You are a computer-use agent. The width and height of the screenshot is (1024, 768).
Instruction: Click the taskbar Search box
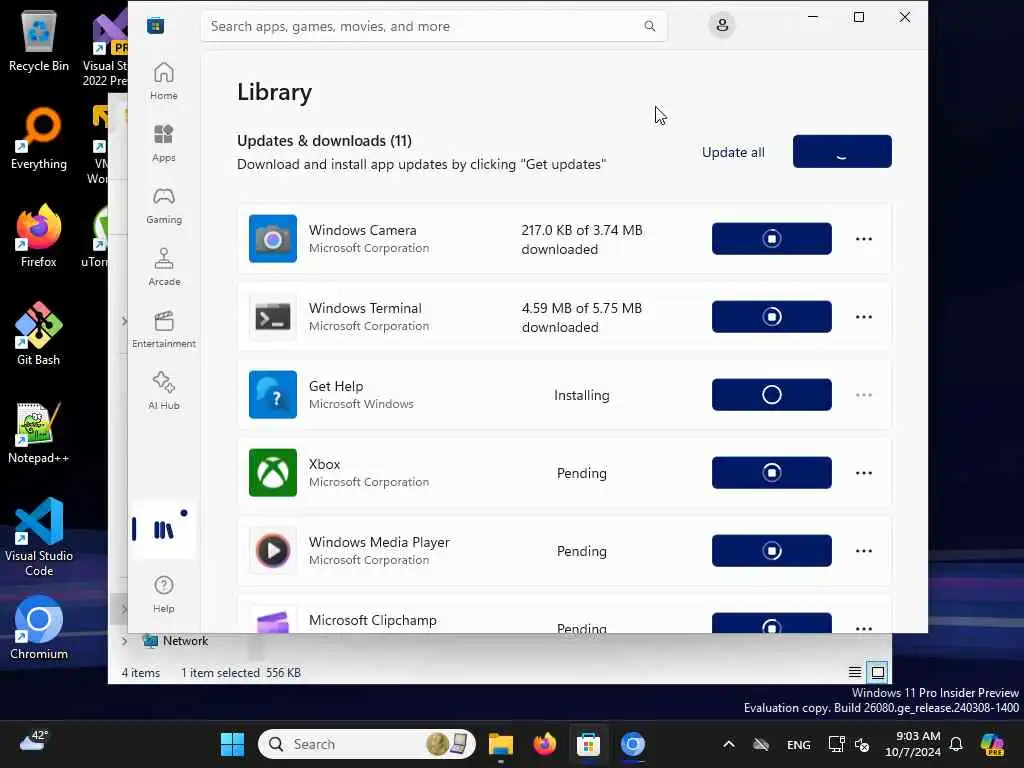pyautogui.click(x=366, y=744)
